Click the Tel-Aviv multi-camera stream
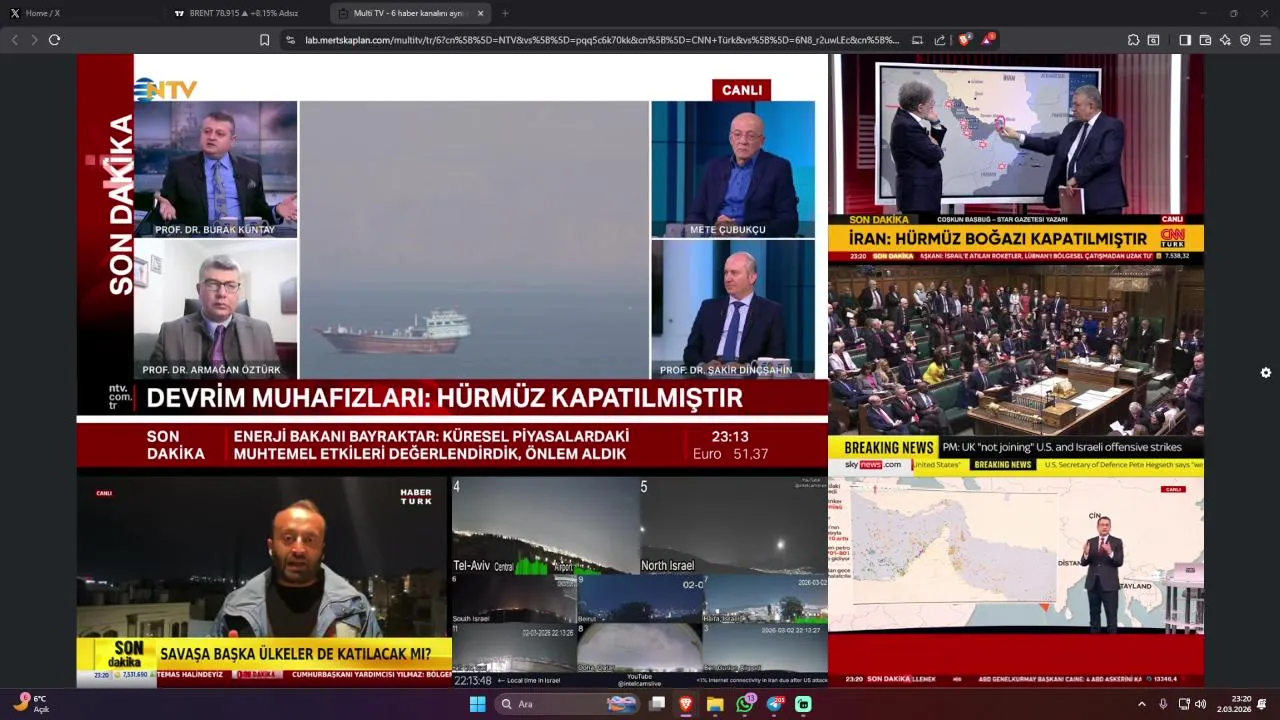Screen dimensions: 1280x720 [x=640, y=582]
